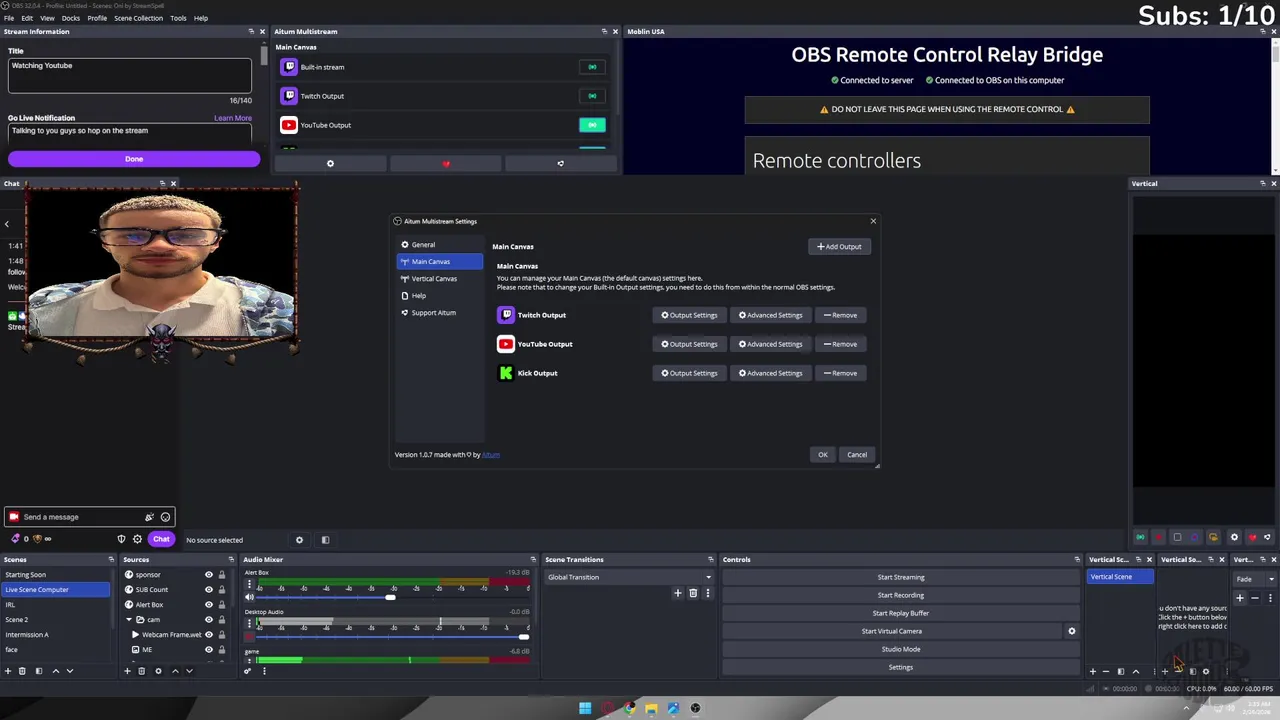Collapse the cam group in Sources
The image size is (1280, 720).
click(x=129, y=620)
